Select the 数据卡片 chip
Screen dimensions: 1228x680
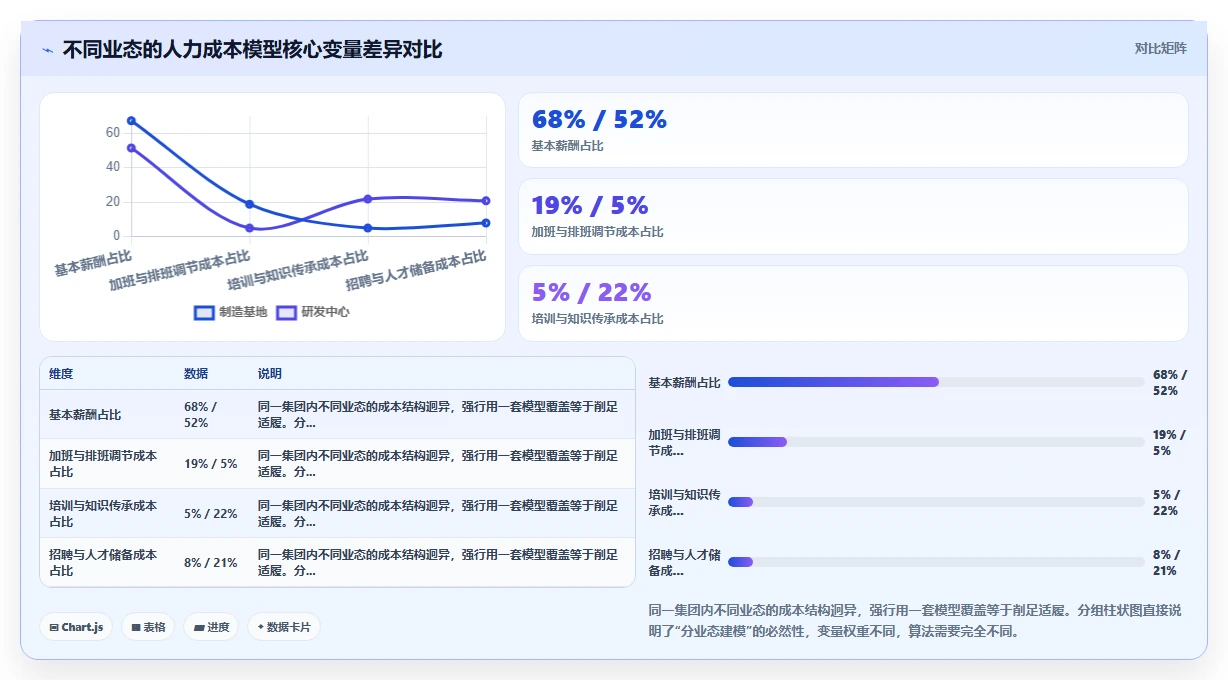284,627
